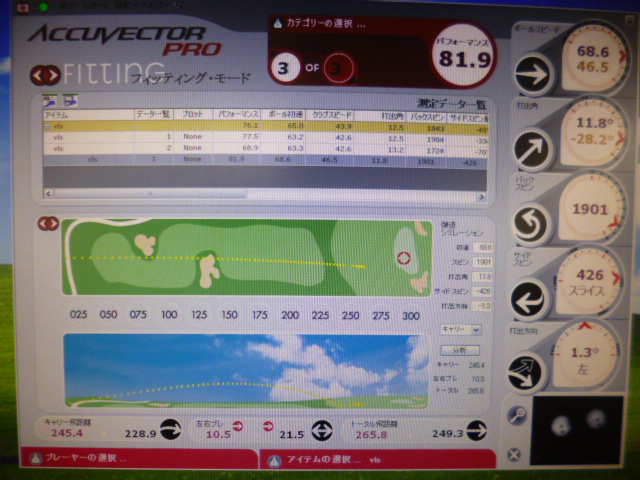Click the プロット column header
This screenshot has width=640, height=480.
pyautogui.click(x=193, y=115)
